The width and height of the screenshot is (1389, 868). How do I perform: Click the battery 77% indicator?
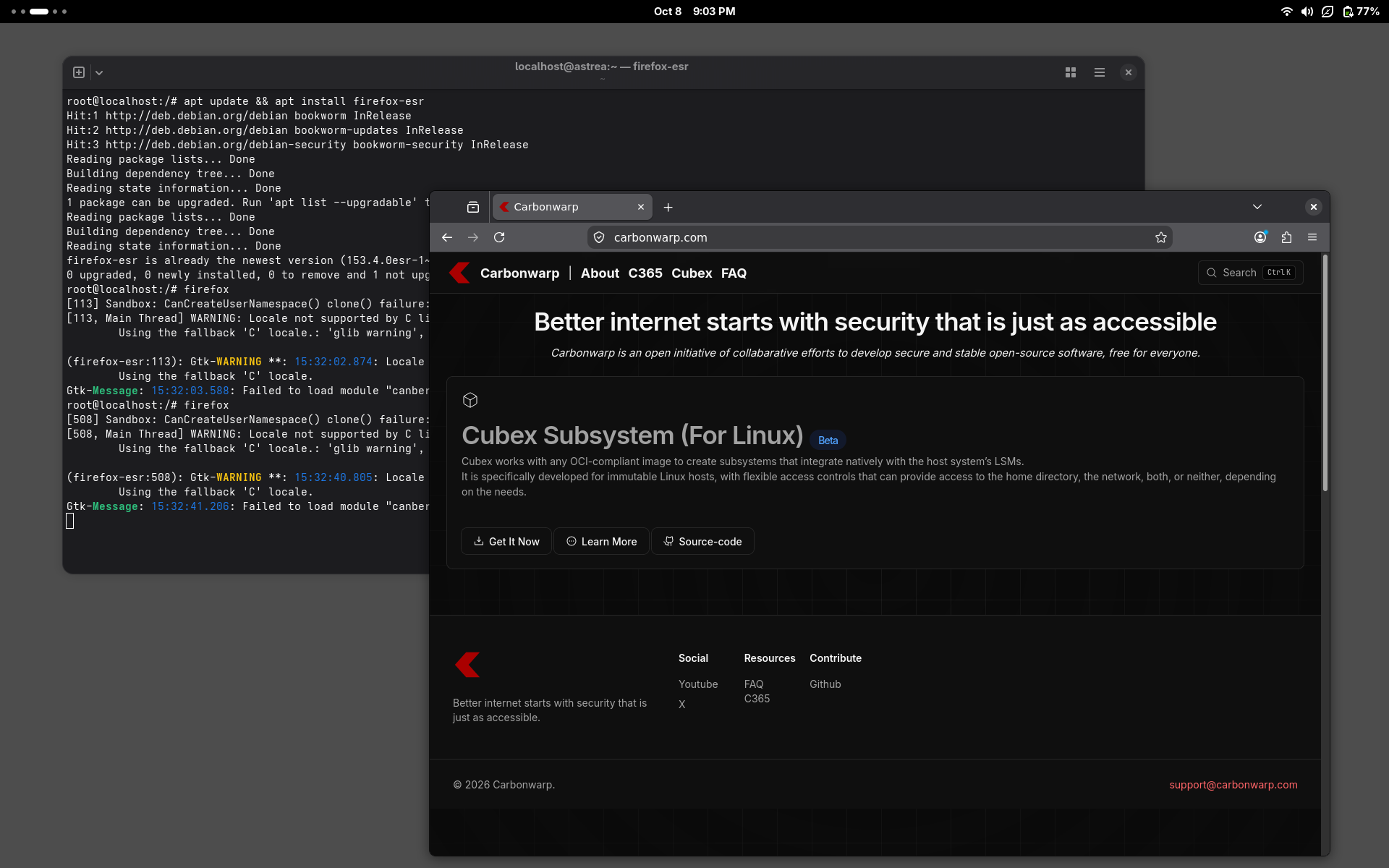(1361, 12)
